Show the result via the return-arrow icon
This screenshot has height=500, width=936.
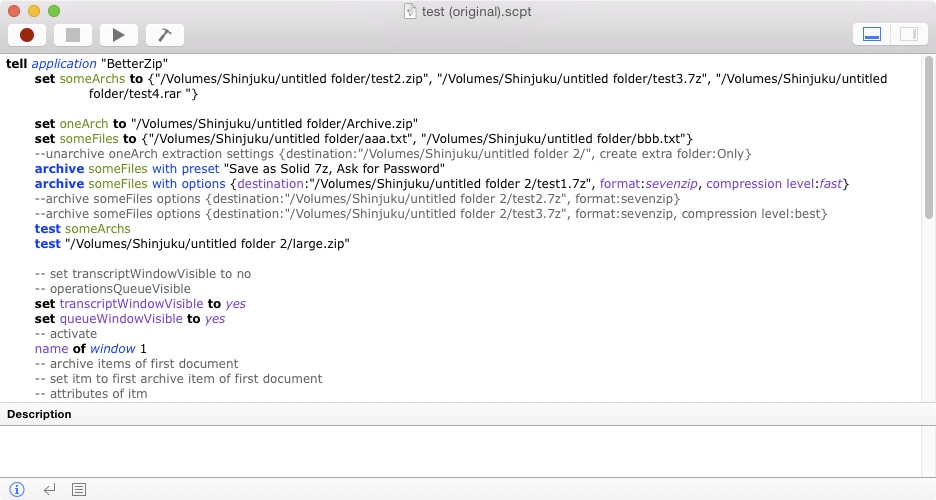[49, 489]
